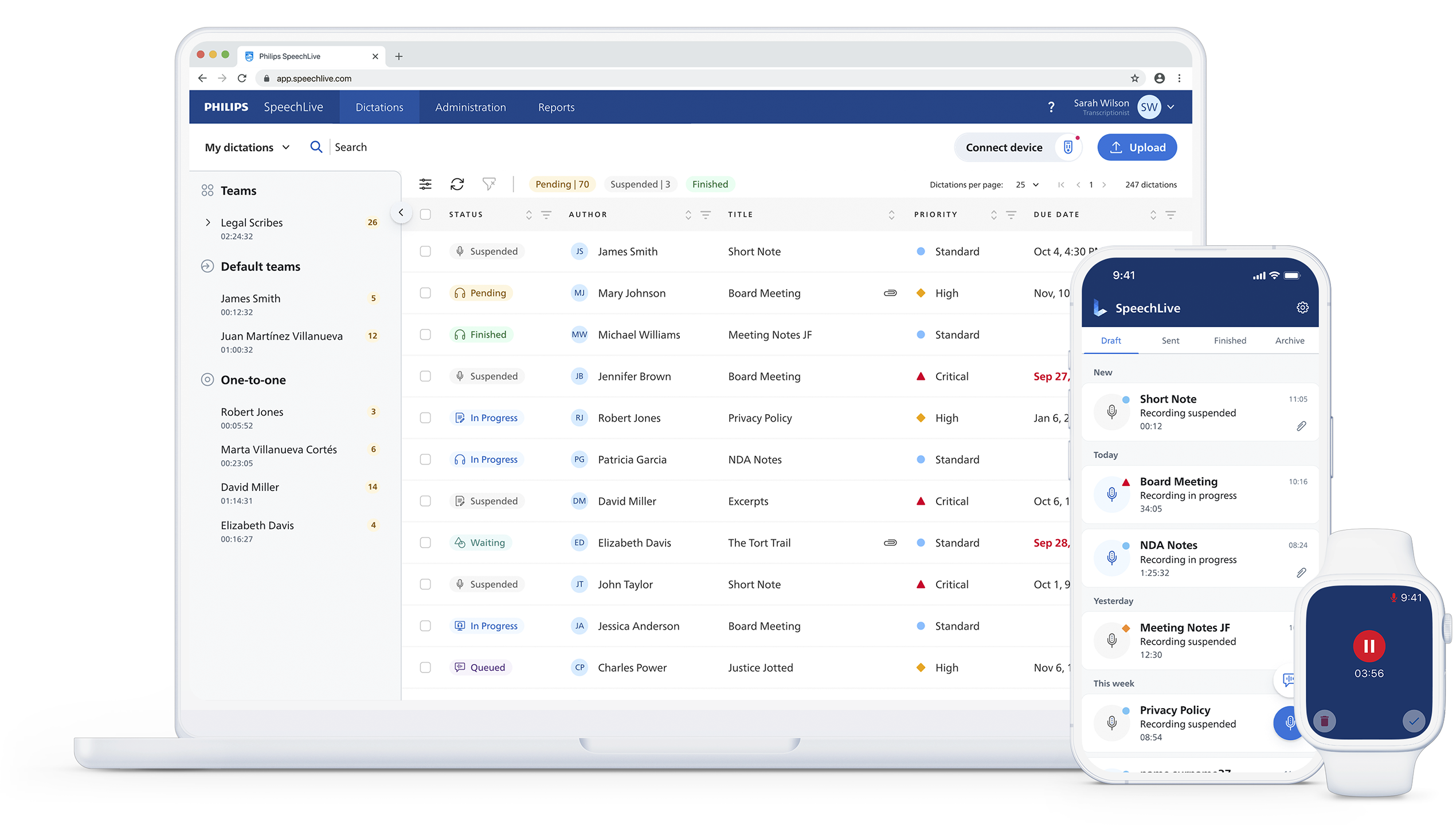Open the Dictations tab

379,107
